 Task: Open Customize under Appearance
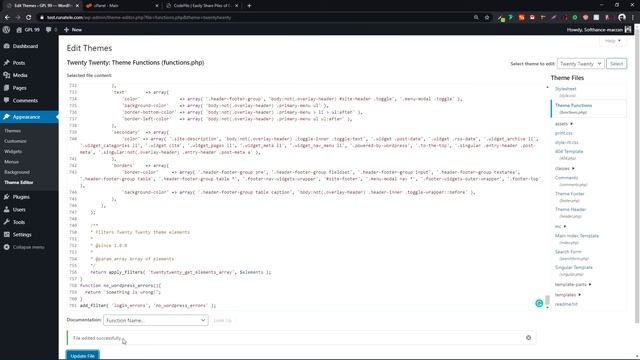click(15, 141)
